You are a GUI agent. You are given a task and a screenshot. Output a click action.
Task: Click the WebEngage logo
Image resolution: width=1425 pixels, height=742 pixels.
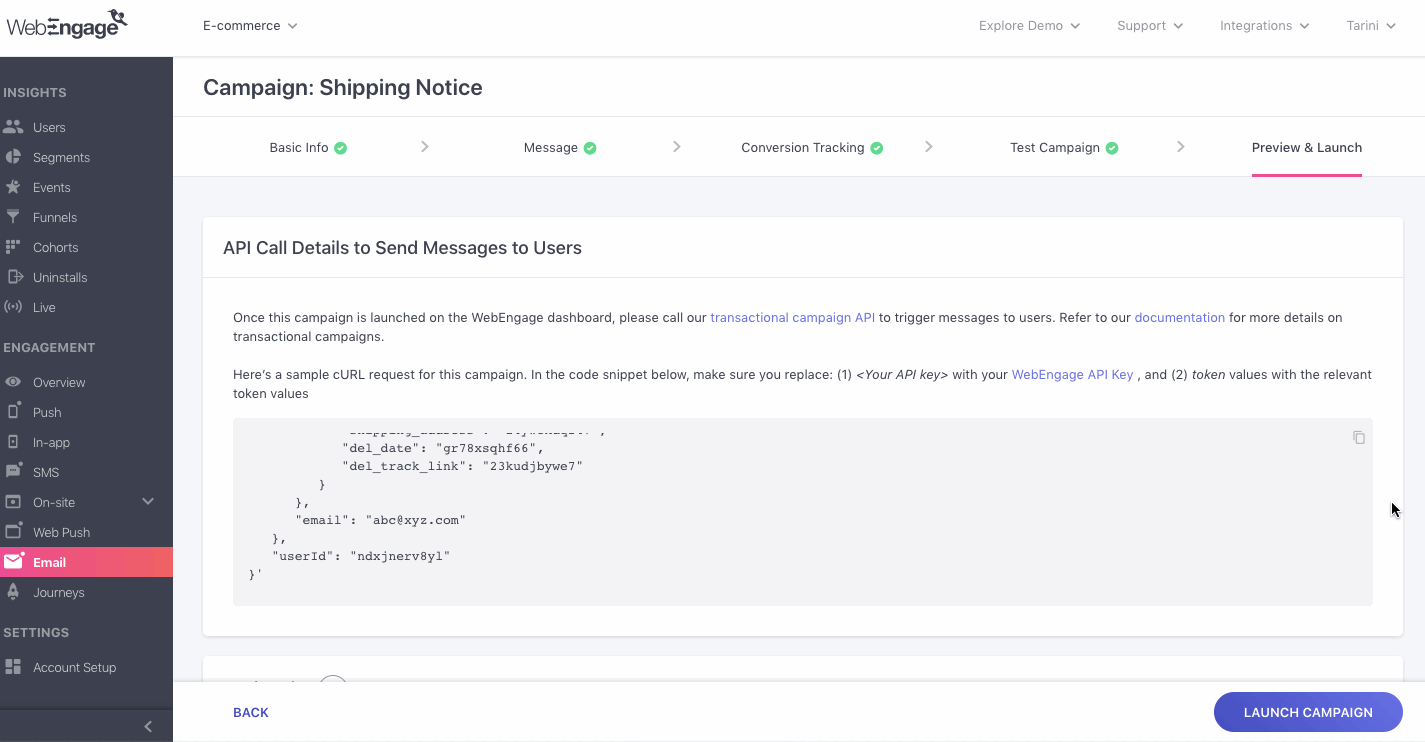coord(67,24)
